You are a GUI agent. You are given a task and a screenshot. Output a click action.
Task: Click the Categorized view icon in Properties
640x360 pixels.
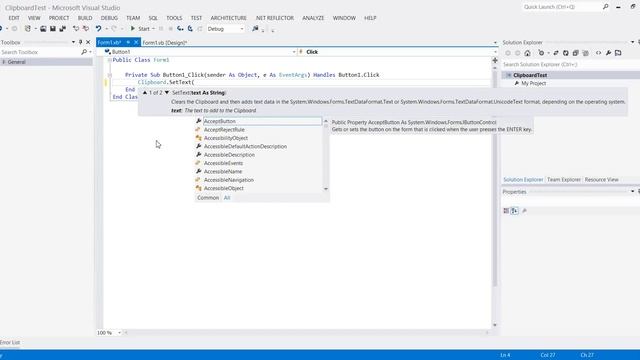pyautogui.click(x=506, y=211)
